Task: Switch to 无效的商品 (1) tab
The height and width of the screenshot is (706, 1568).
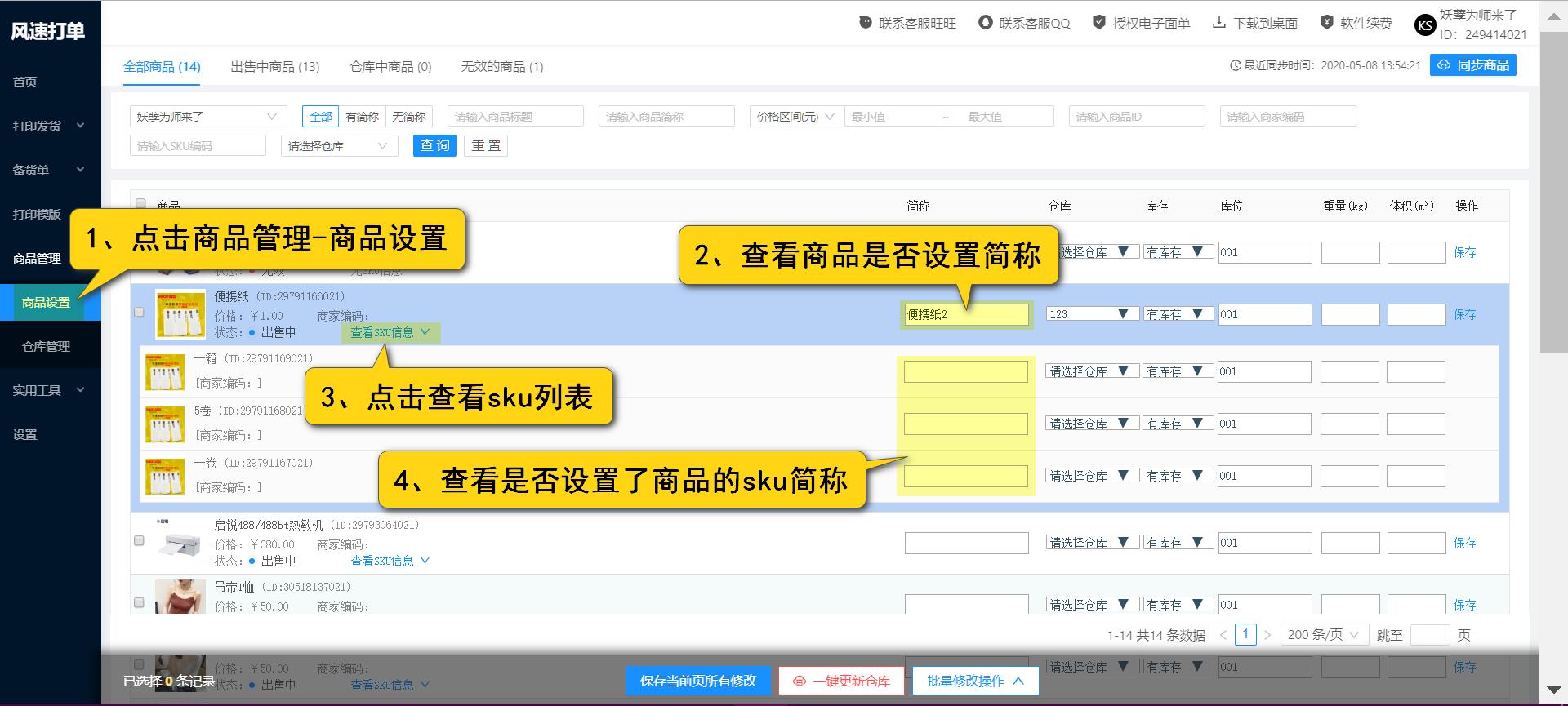Action: pyautogui.click(x=502, y=66)
